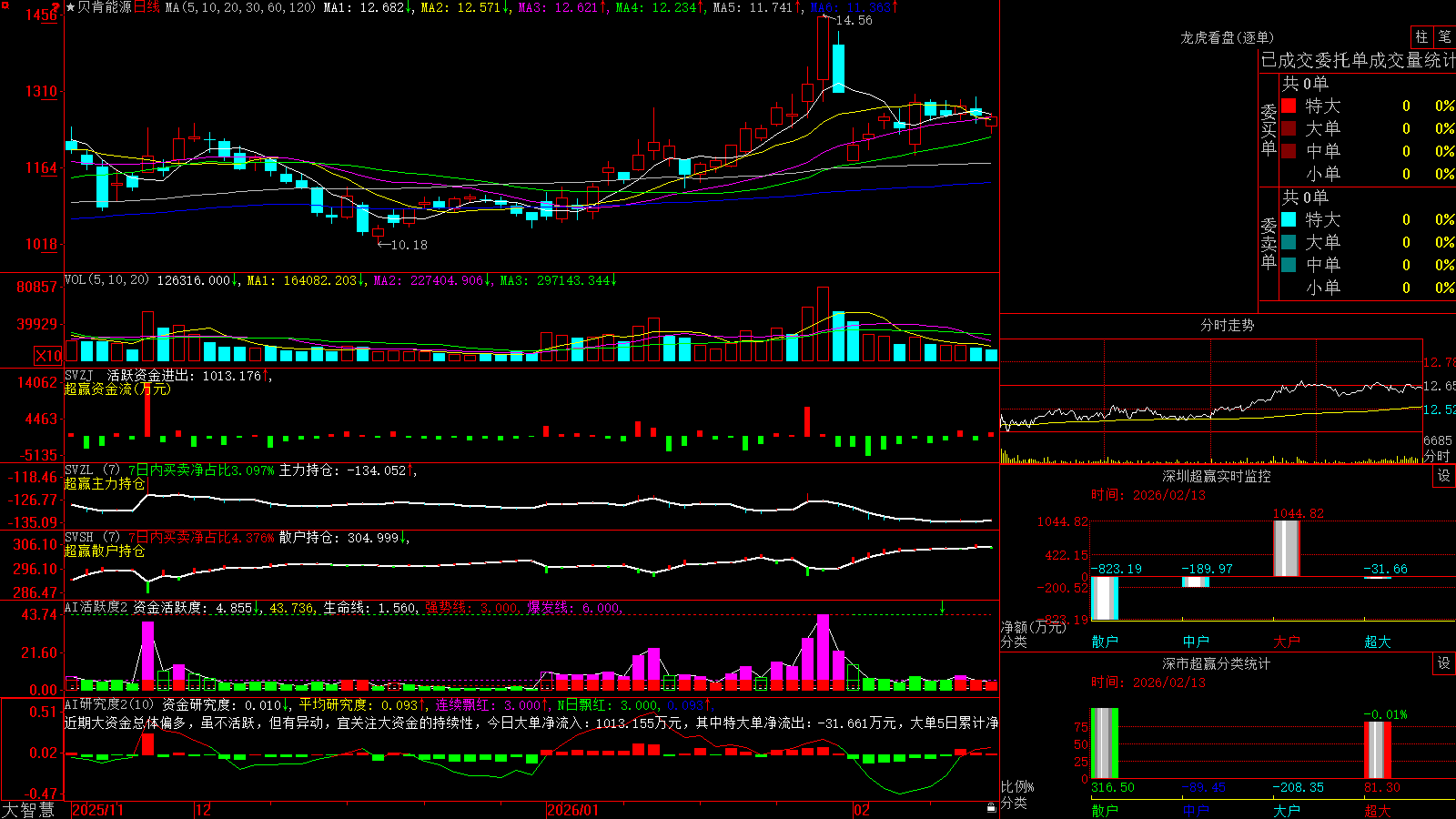Click the 80857 volume axis label
Viewport: 1456px width, 819px height.
tap(37, 287)
